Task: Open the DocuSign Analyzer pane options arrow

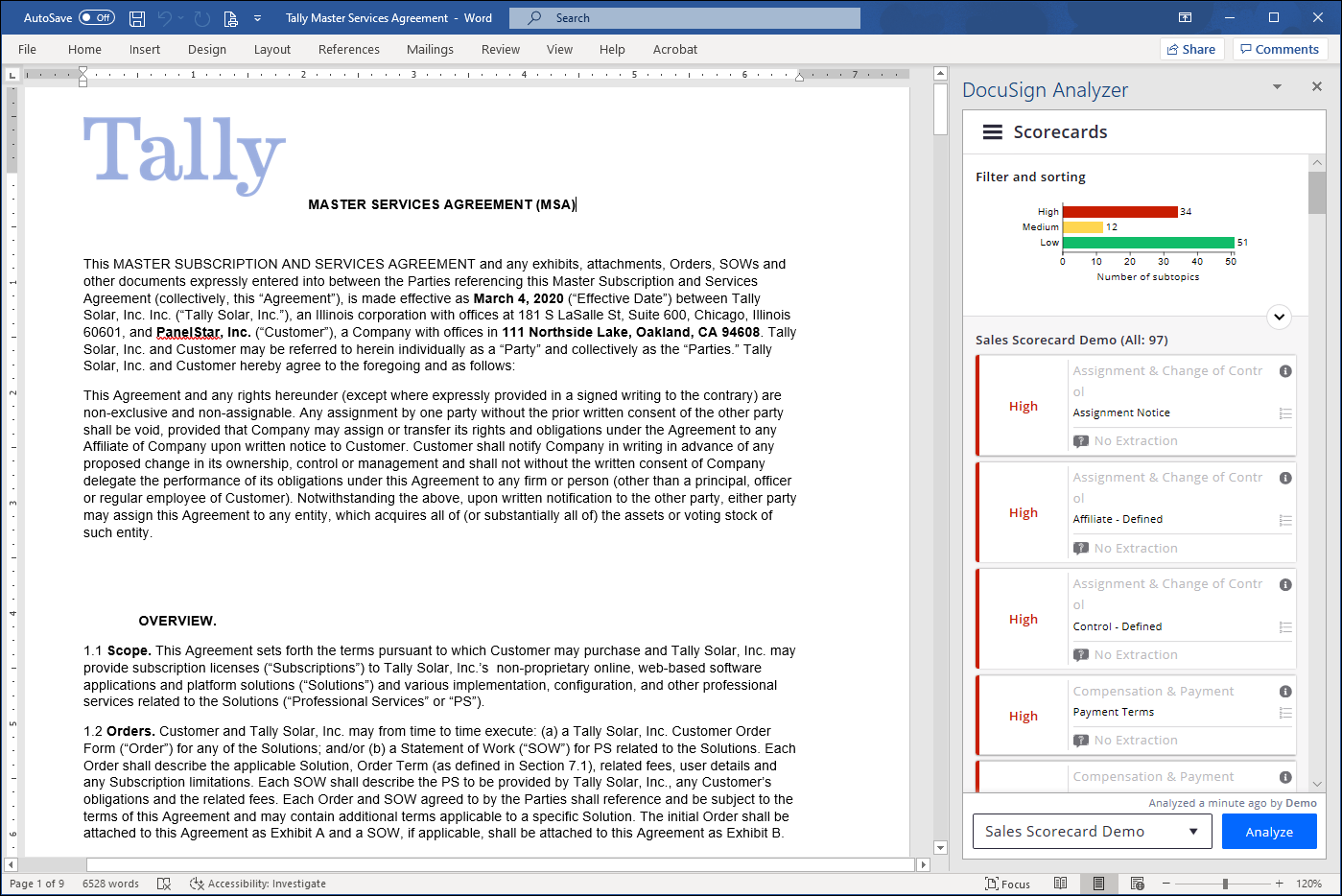Action: click(x=1277, y=86)
